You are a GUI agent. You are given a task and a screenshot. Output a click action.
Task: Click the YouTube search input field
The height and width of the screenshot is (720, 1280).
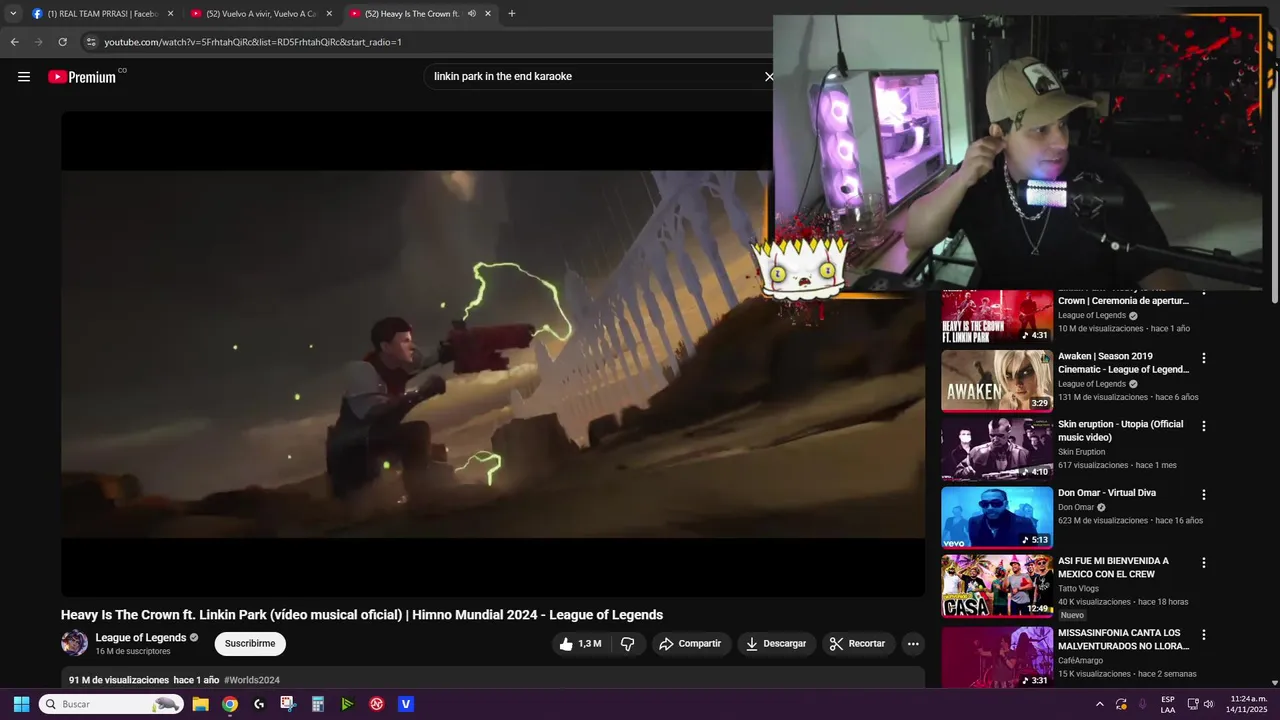595,76
